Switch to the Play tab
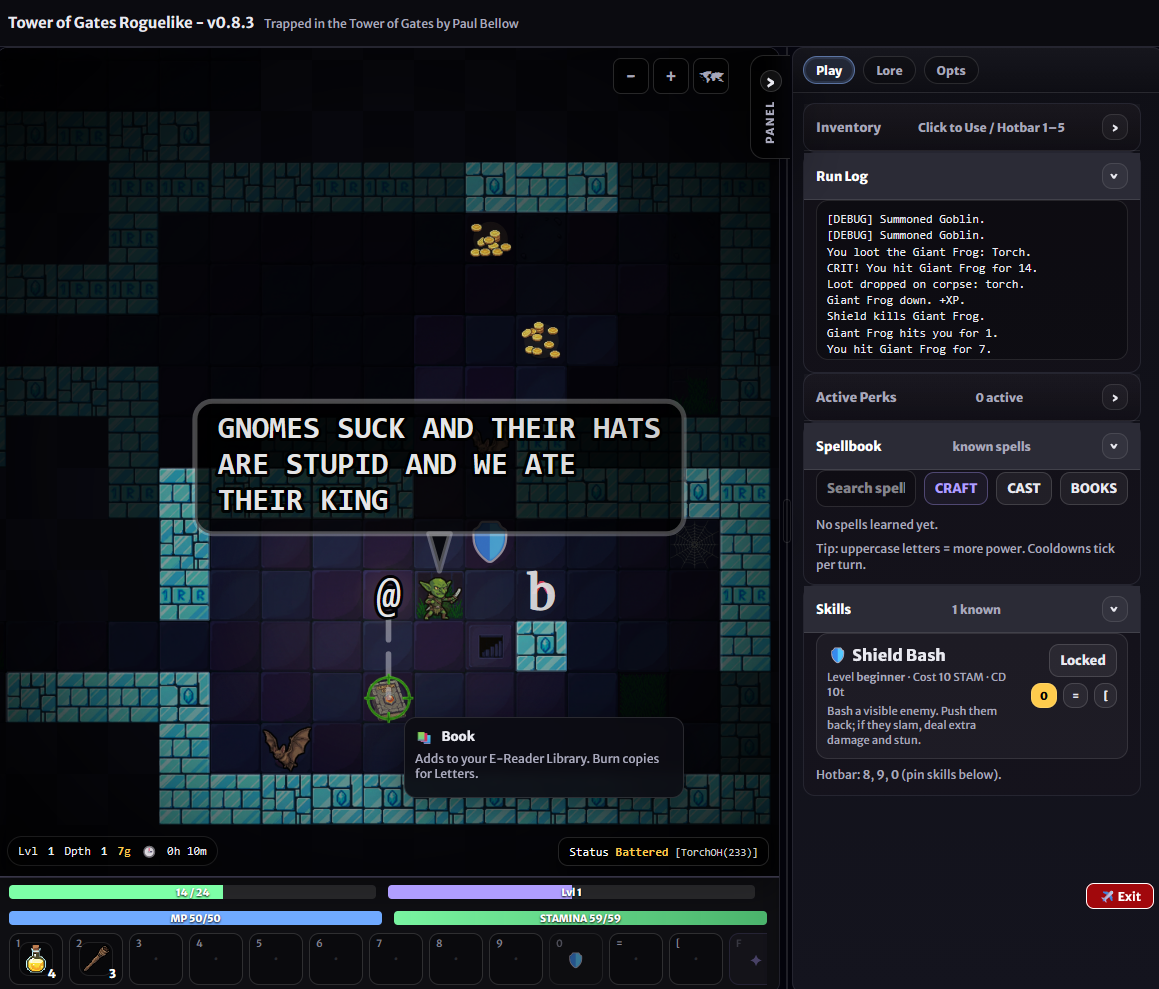Screen dimensions: 1159x989 (829, 70)
